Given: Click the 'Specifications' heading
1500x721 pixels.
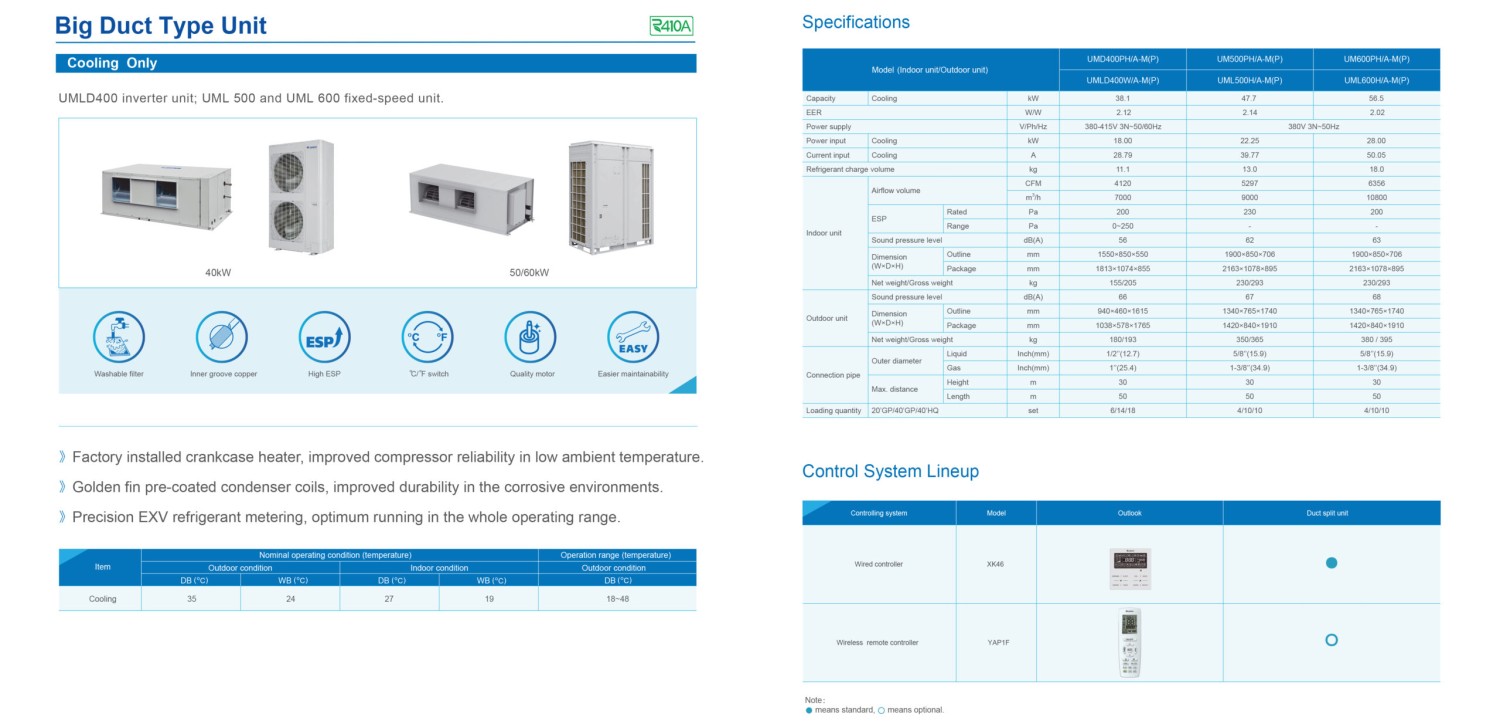Looking at the screenshot, I should click(856, 22).
